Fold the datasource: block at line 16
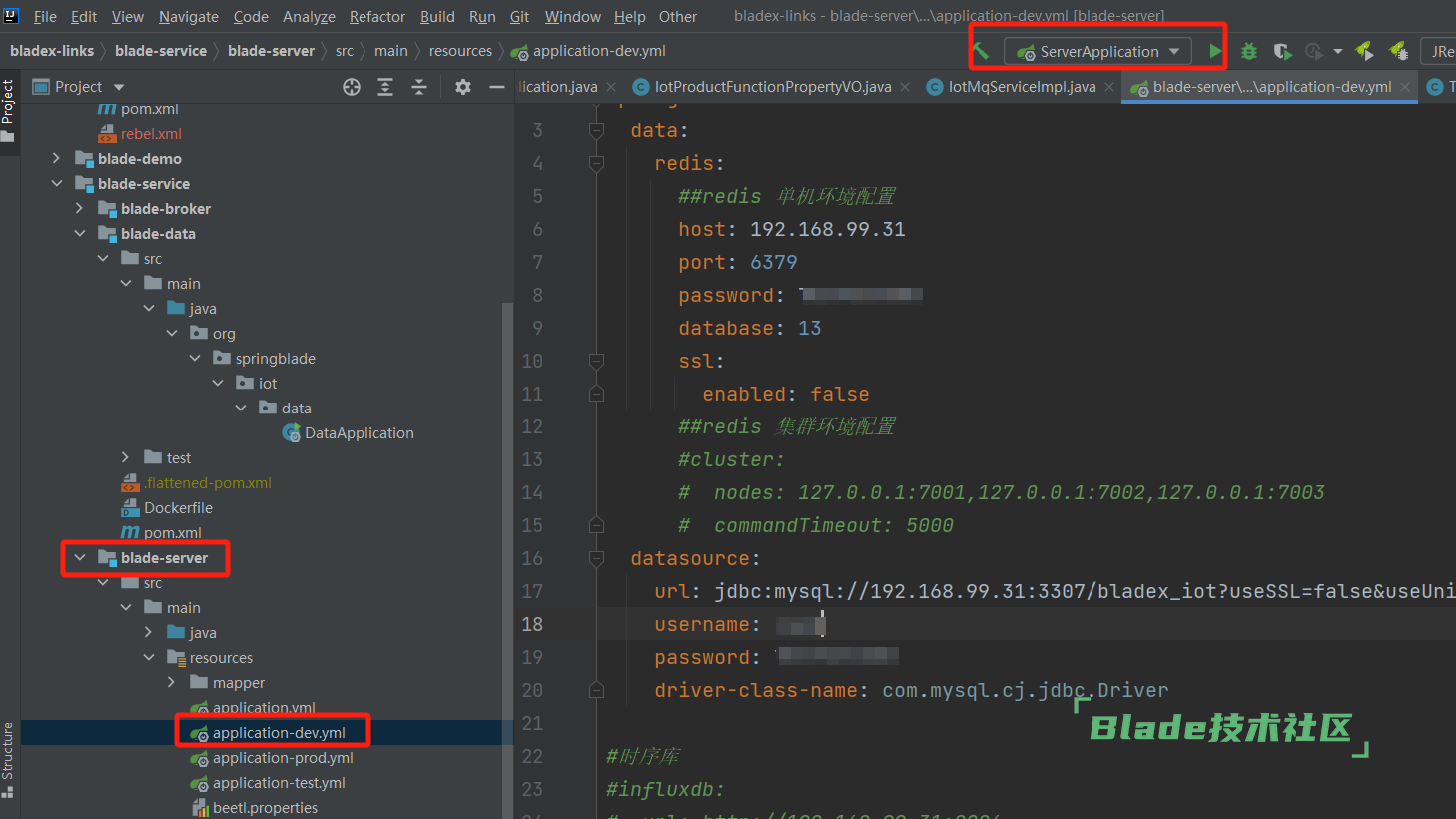 coord(596,558)
